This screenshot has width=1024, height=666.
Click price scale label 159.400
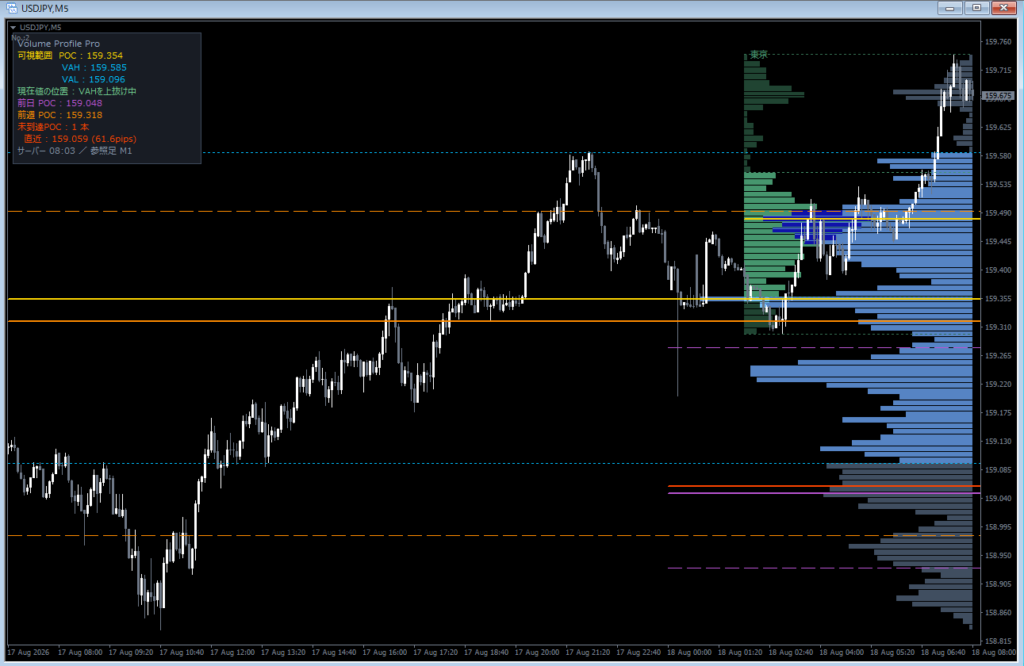(x=998, y=270)
